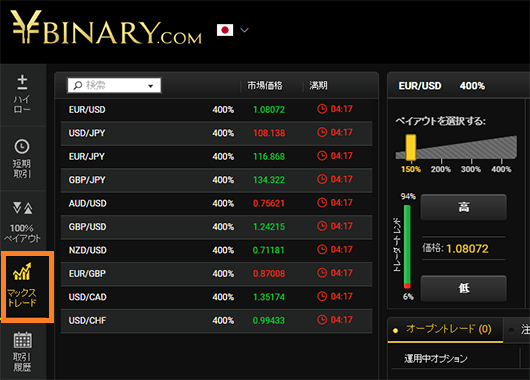
Task: Select the USD/JPY asset row
Action: click(217, 133)
